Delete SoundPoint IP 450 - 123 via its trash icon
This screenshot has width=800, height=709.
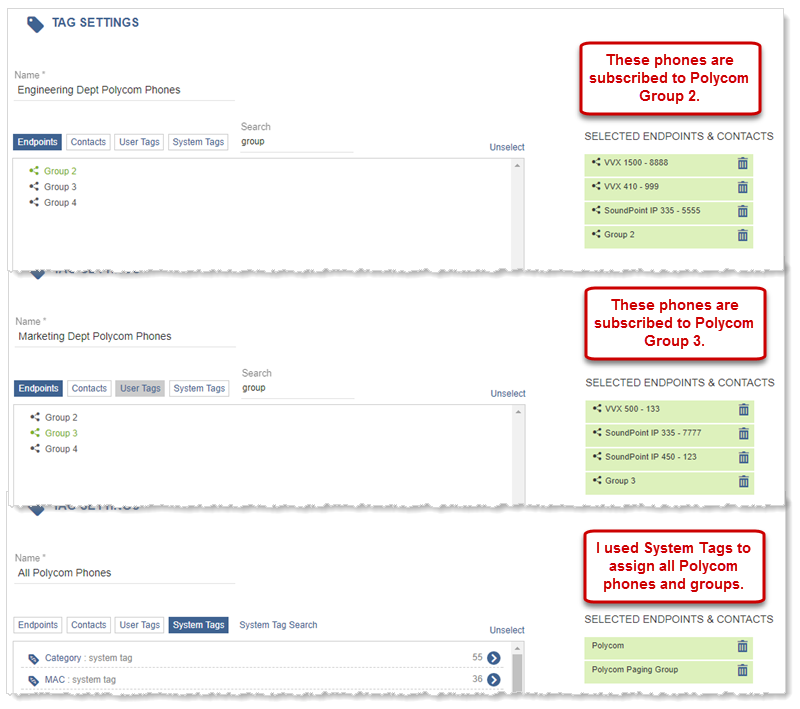click(x=743, y=458)
